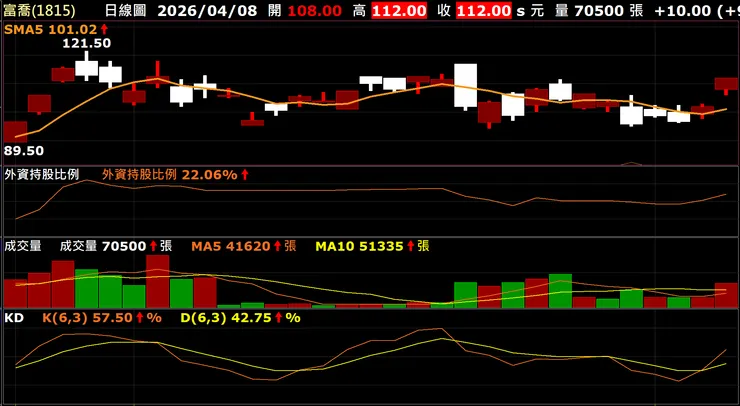Screen dimensions: 740x406
Task: Click the white 外資持股比例 panel title
Action: coord(42,175)
